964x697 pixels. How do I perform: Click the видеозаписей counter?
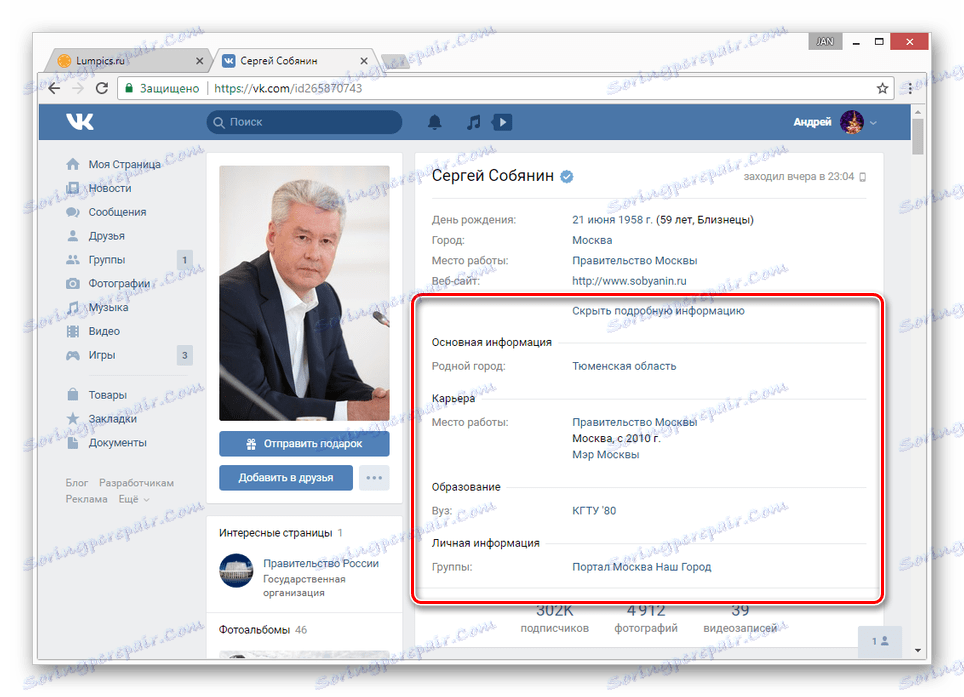(740, 618)
